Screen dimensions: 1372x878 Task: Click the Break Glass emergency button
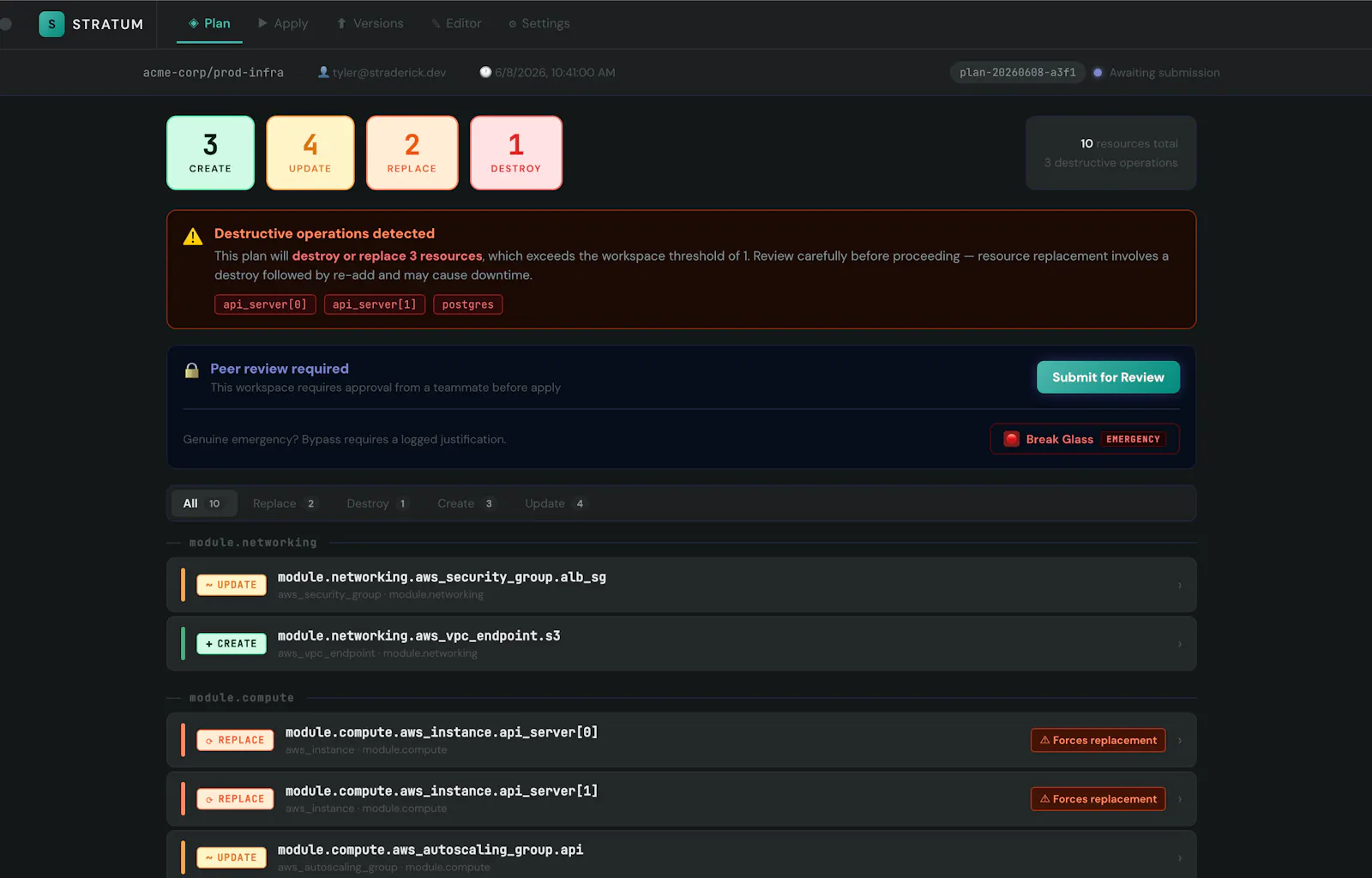1084,439
